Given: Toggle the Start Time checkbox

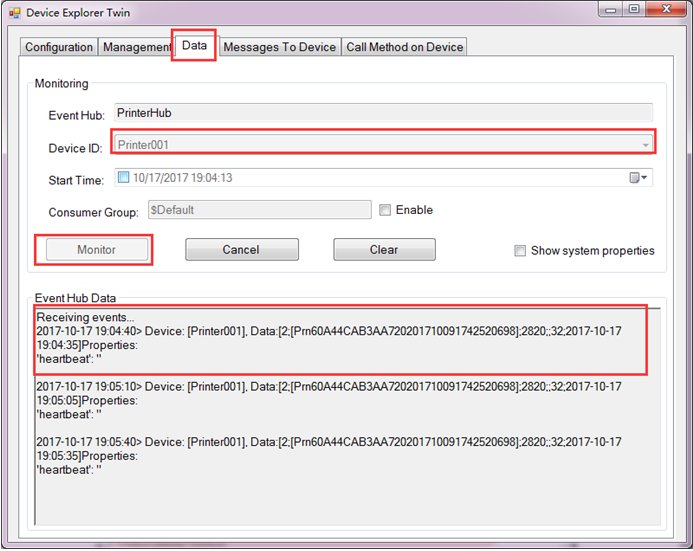Looking at the screenshot, I should point(123,178).
